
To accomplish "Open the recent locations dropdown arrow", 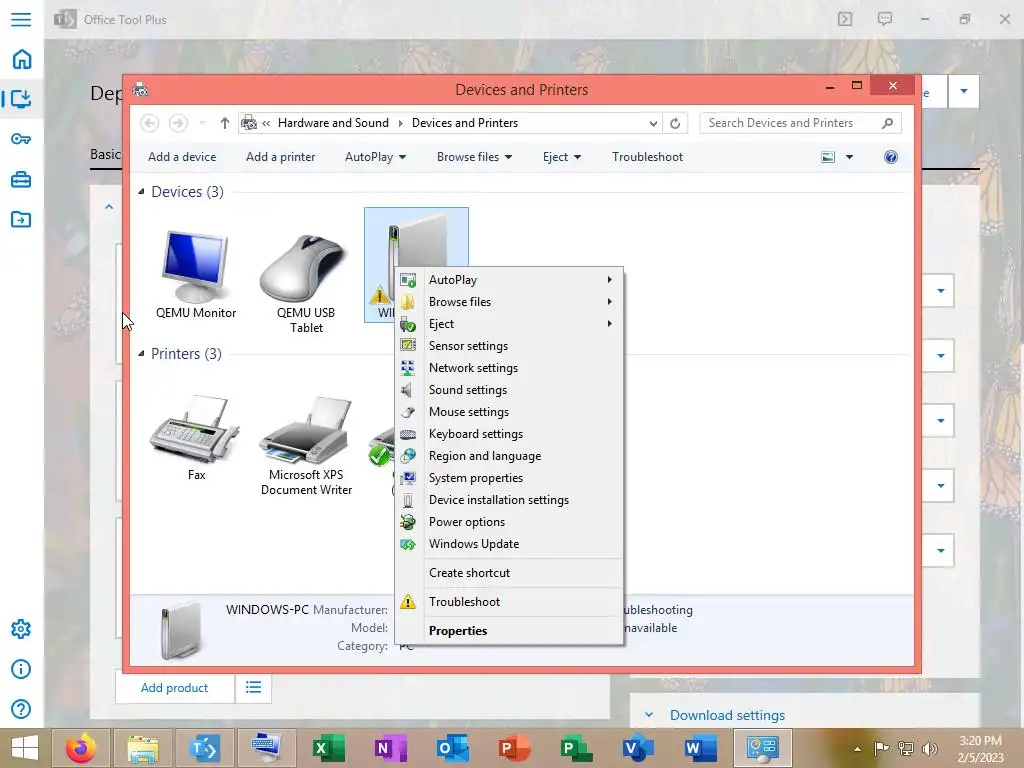I will point(202,123).
